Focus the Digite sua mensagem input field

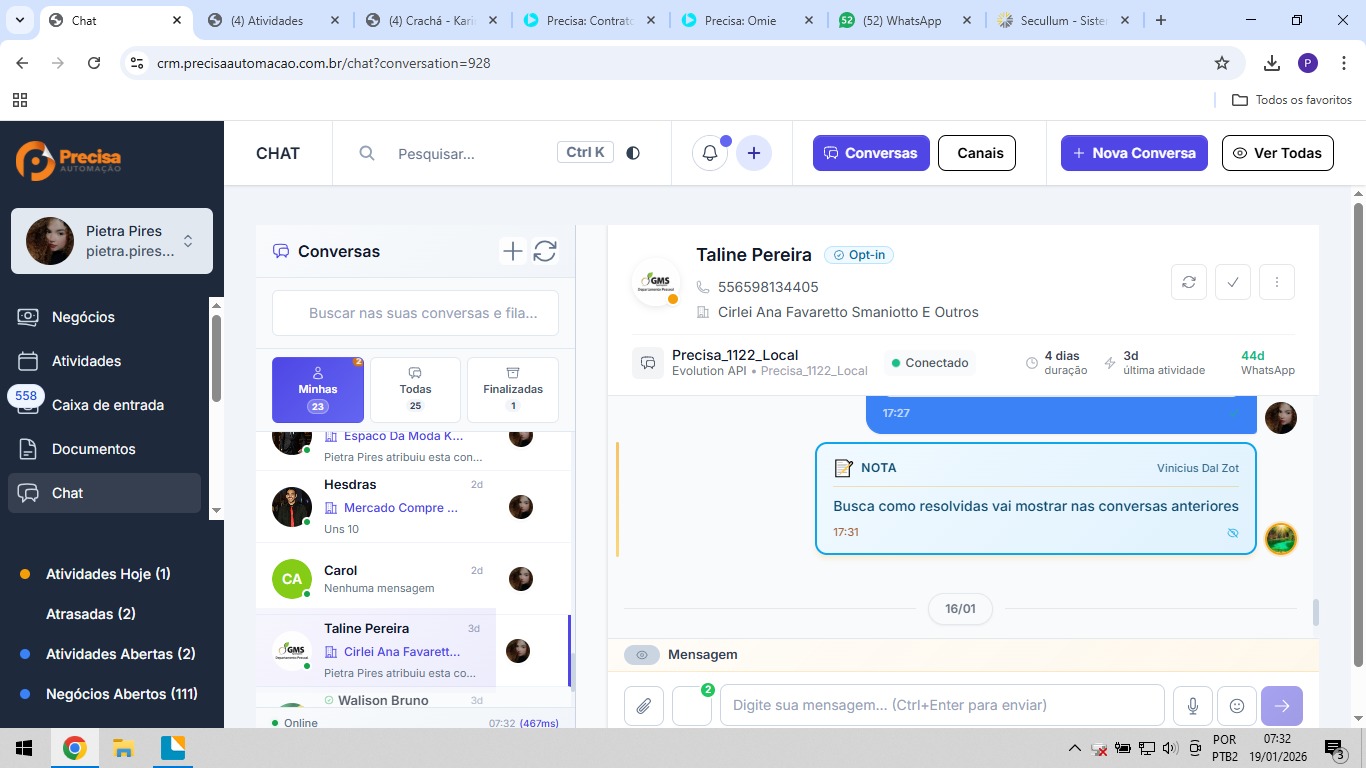click(x=942, y=705)
